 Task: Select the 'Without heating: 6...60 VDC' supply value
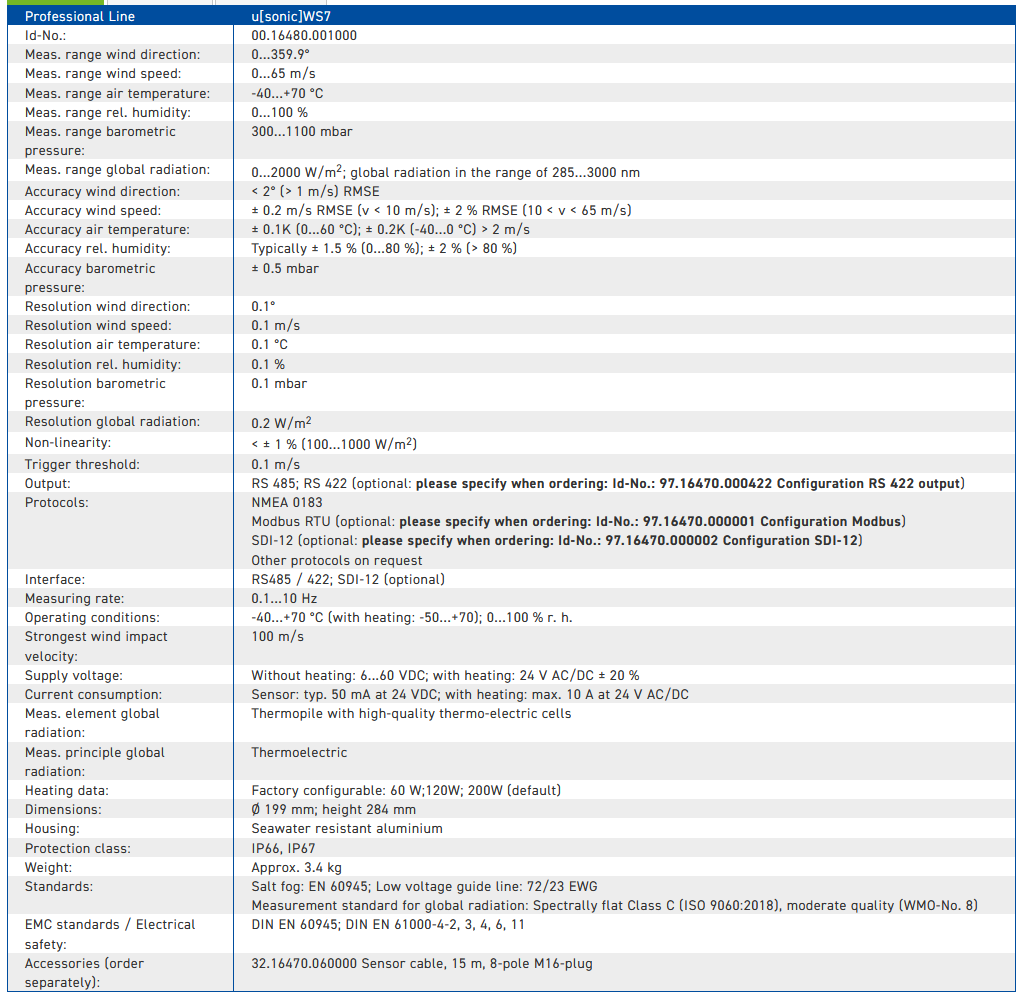point(338,675)
